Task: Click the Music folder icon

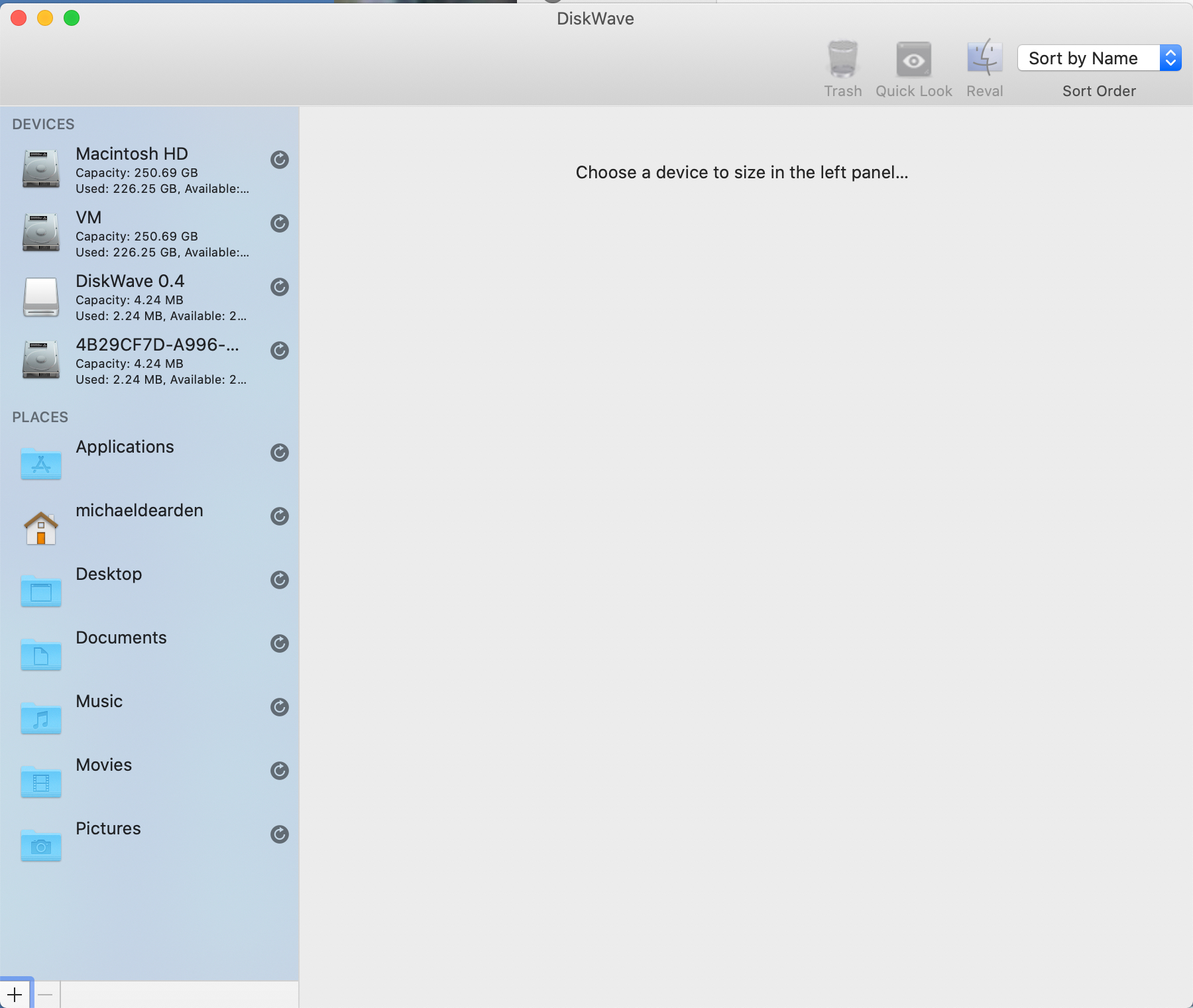Action: pos(41,718)
